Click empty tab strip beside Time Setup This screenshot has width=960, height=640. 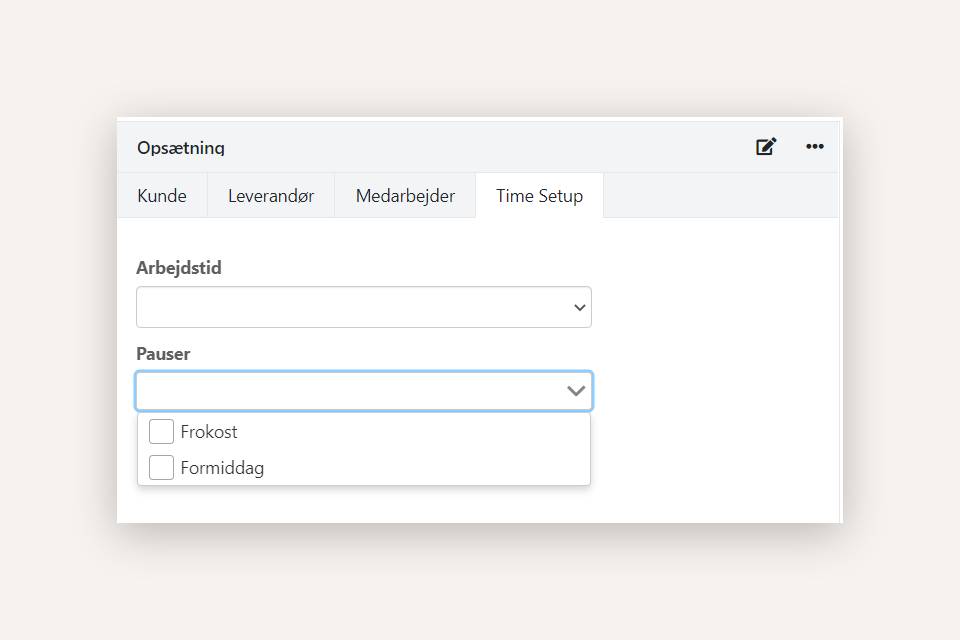pos(720,196)
